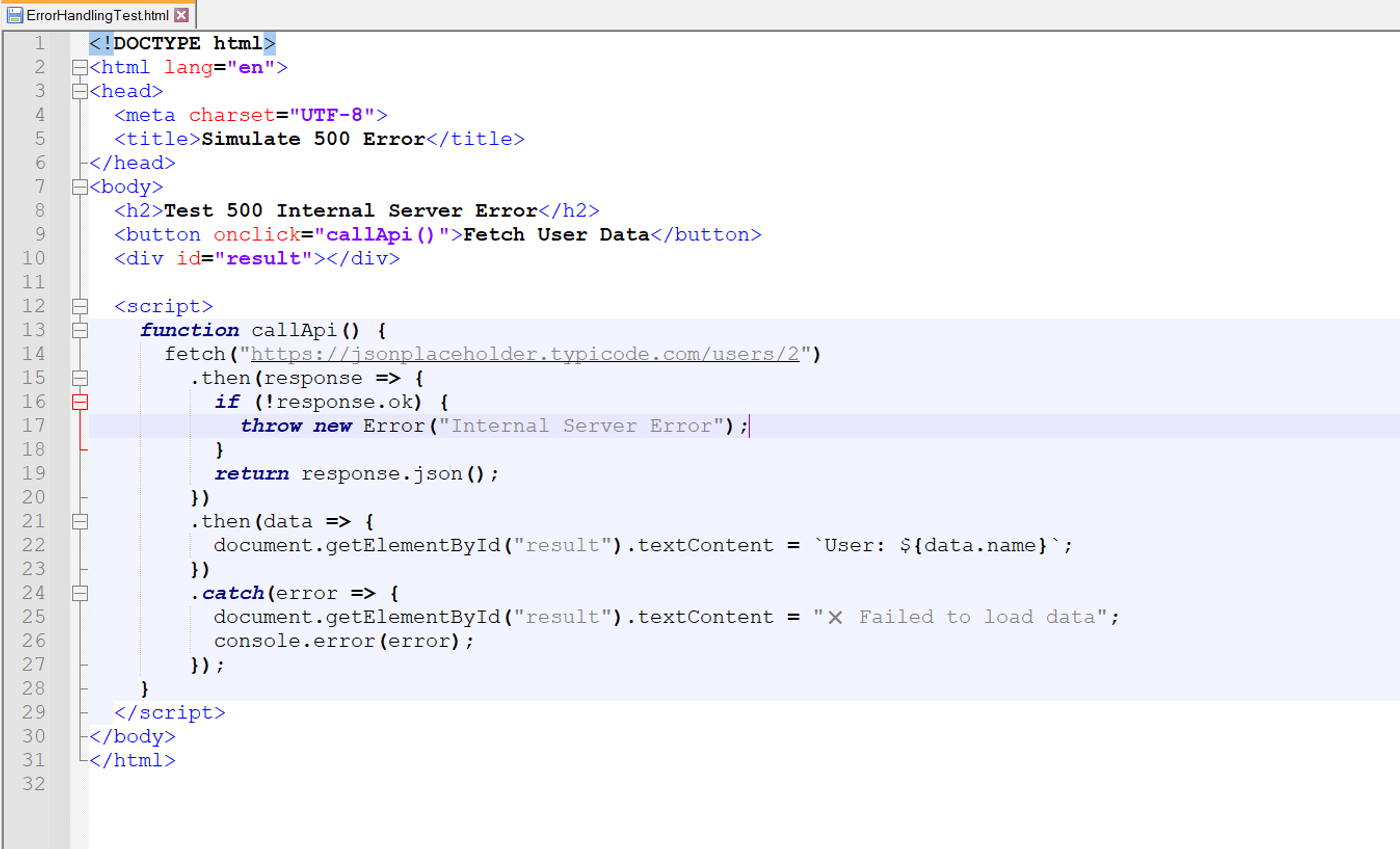The height and width of the screenshot is (849, 1400).
Task: Click line number 28 in the gutter
Action: (33, 689)
